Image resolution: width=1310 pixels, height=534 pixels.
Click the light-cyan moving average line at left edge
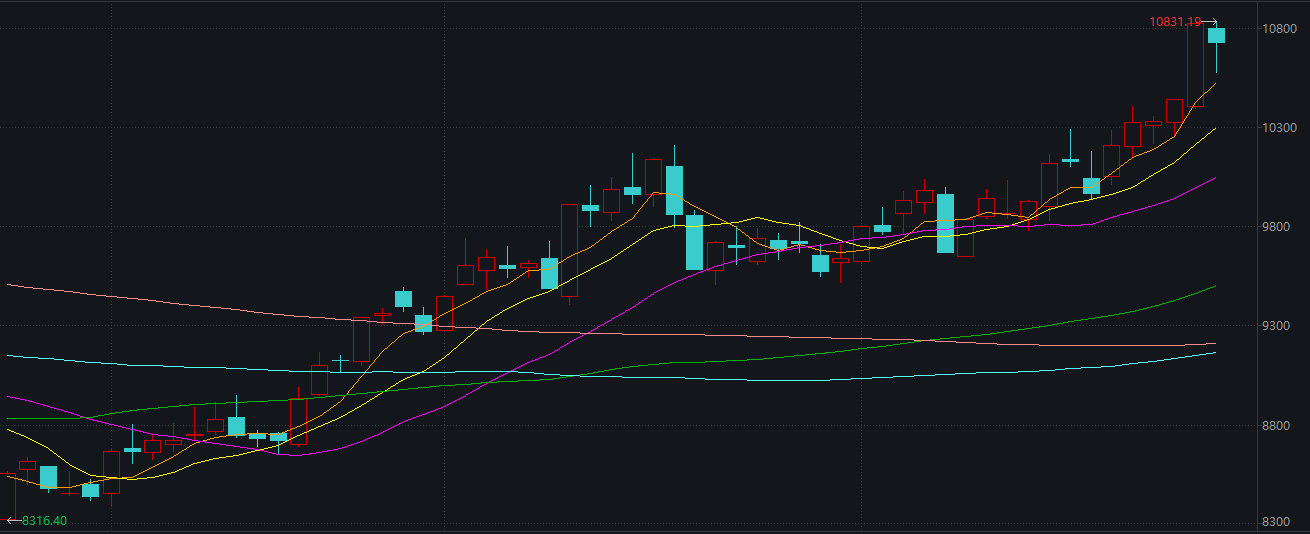click(12, 356)
